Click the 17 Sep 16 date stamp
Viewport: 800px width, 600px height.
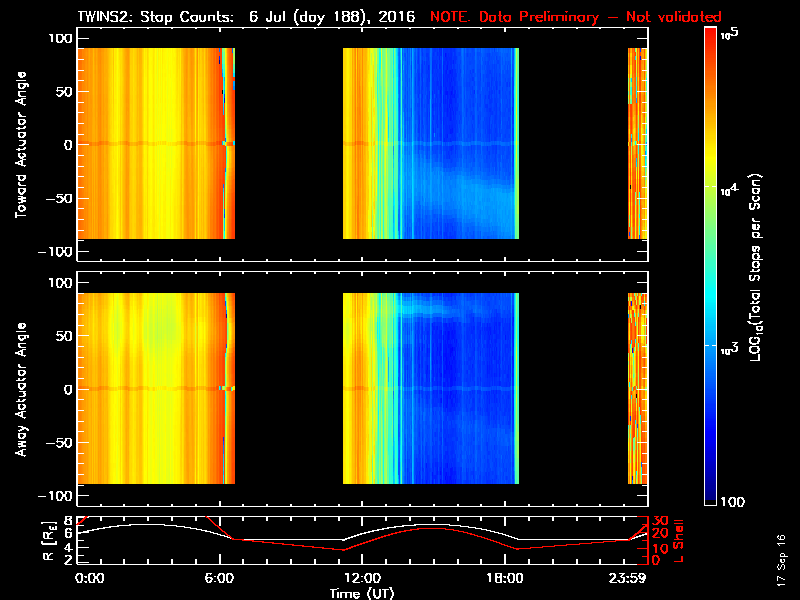click(x=781, y=560)
